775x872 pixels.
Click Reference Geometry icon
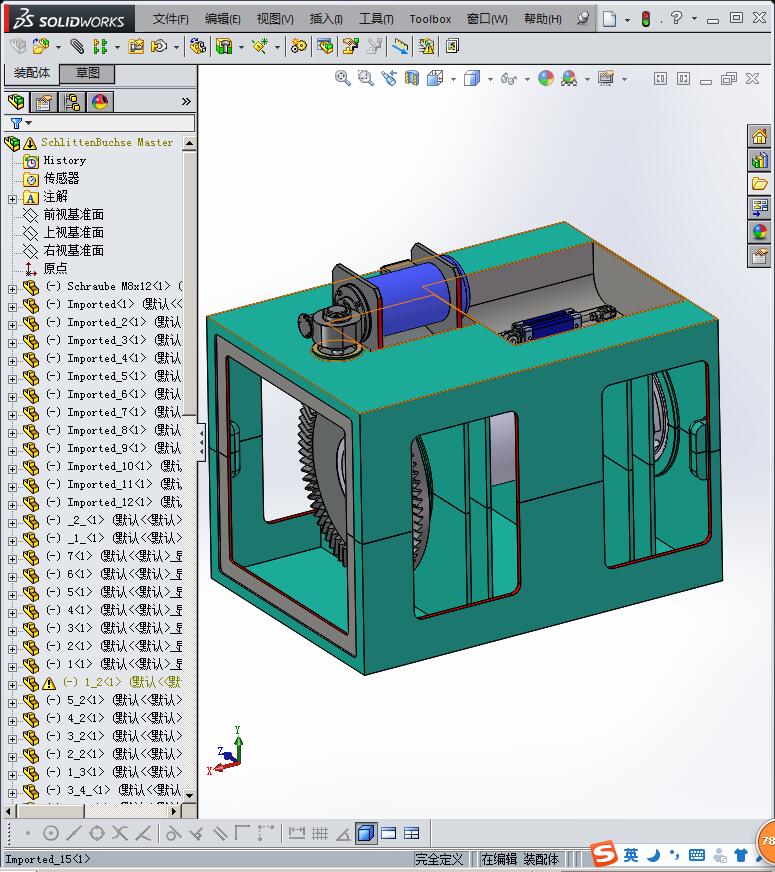(260, 46)
